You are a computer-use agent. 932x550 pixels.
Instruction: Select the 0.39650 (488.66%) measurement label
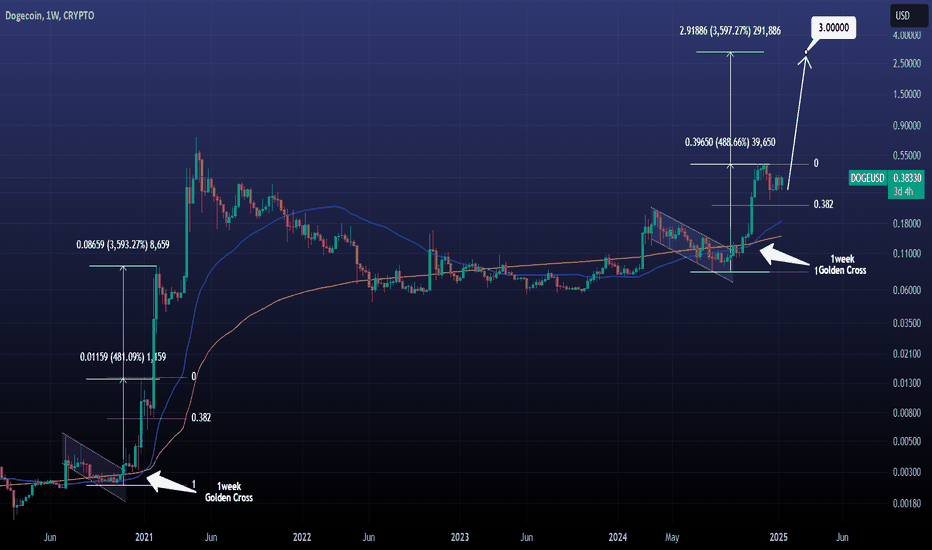[x=730, y=142]
